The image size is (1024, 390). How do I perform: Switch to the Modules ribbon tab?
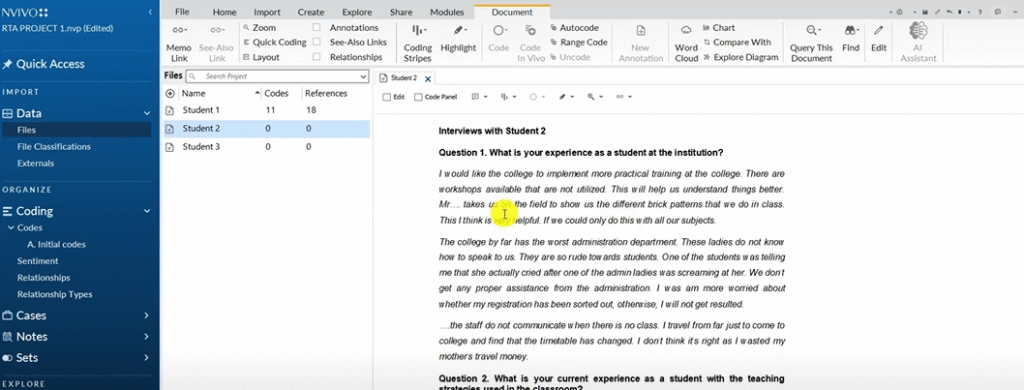point(447,12)
